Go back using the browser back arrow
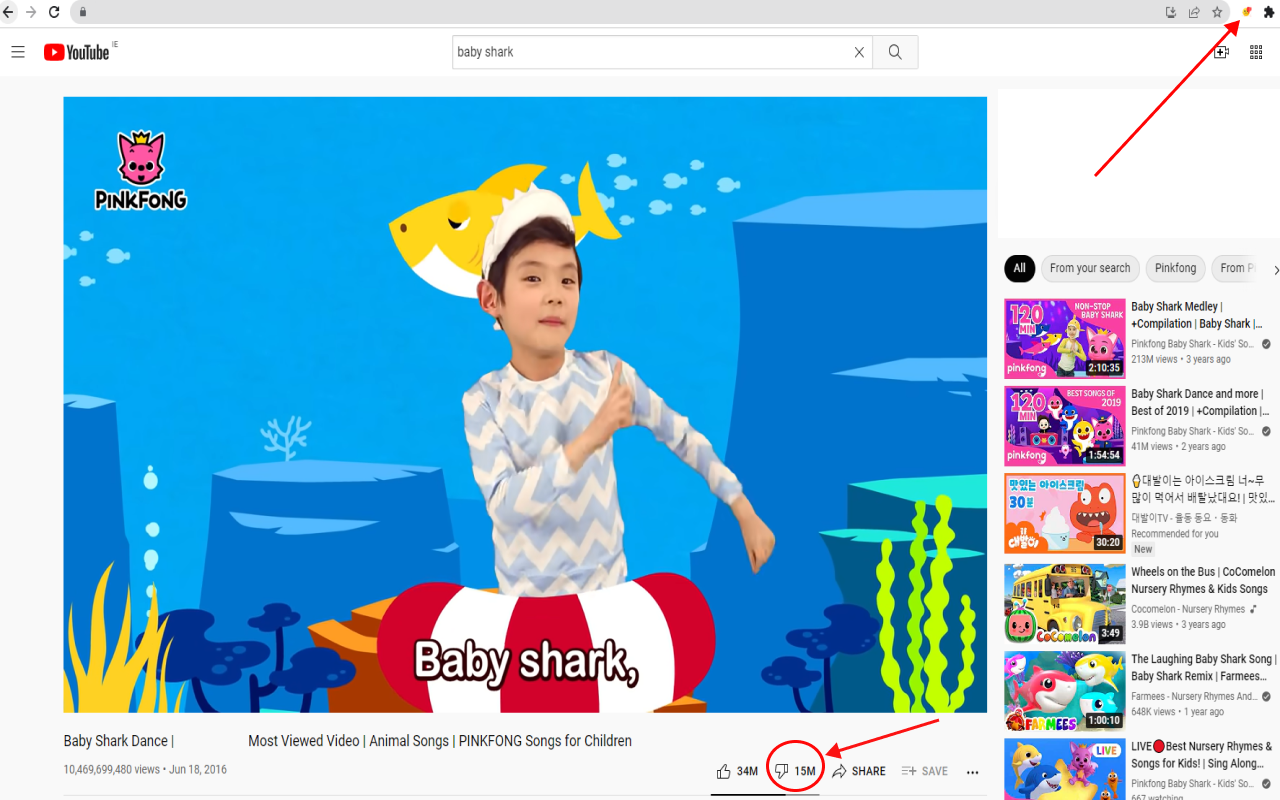 click(9, 12)
